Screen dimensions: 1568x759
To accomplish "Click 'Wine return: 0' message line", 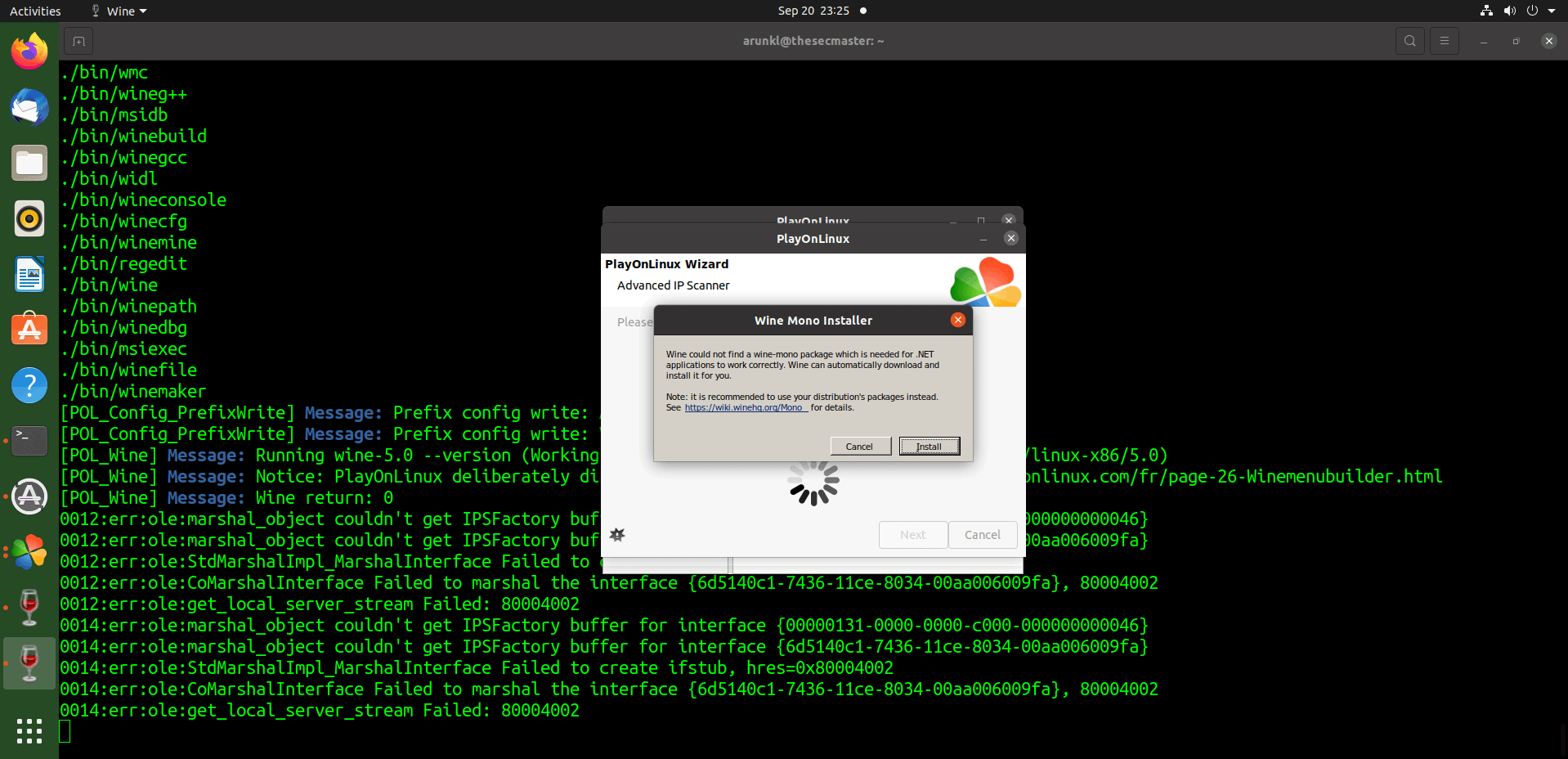I will coord(325,497).
